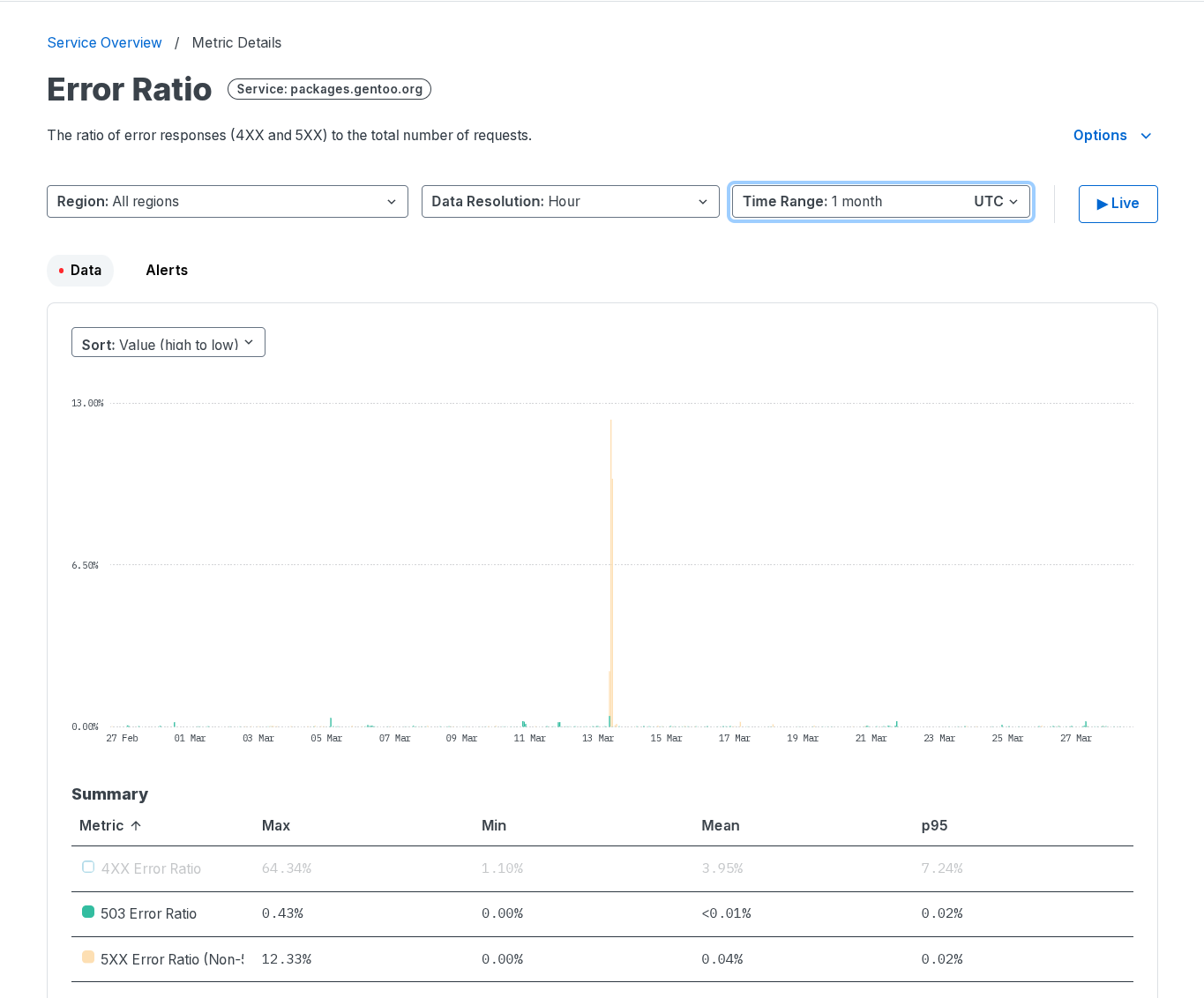Click the Options chevron icon
The height and width of the screenshot is (998, 1204).
(1146, 136)
